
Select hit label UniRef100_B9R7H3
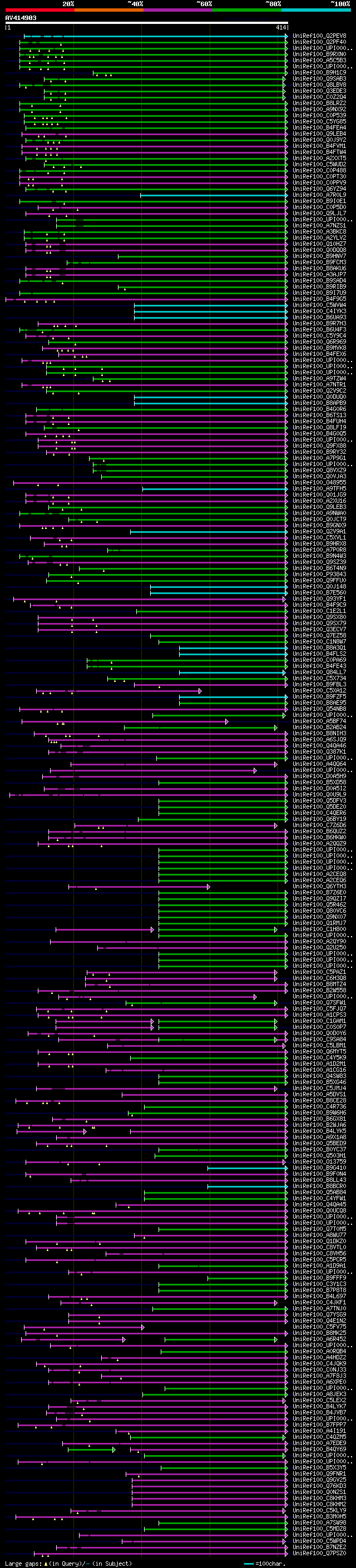point(319,323)
